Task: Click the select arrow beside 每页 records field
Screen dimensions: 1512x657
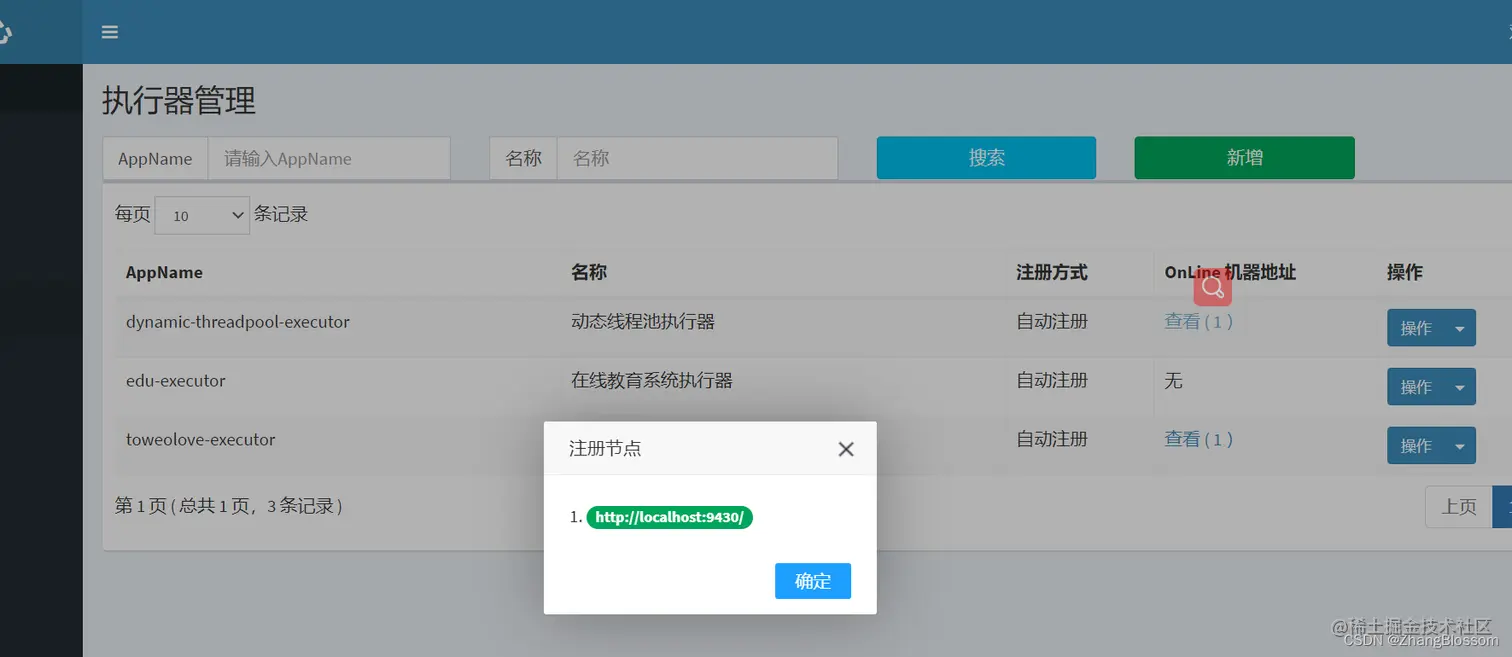Action: [236, 214]
